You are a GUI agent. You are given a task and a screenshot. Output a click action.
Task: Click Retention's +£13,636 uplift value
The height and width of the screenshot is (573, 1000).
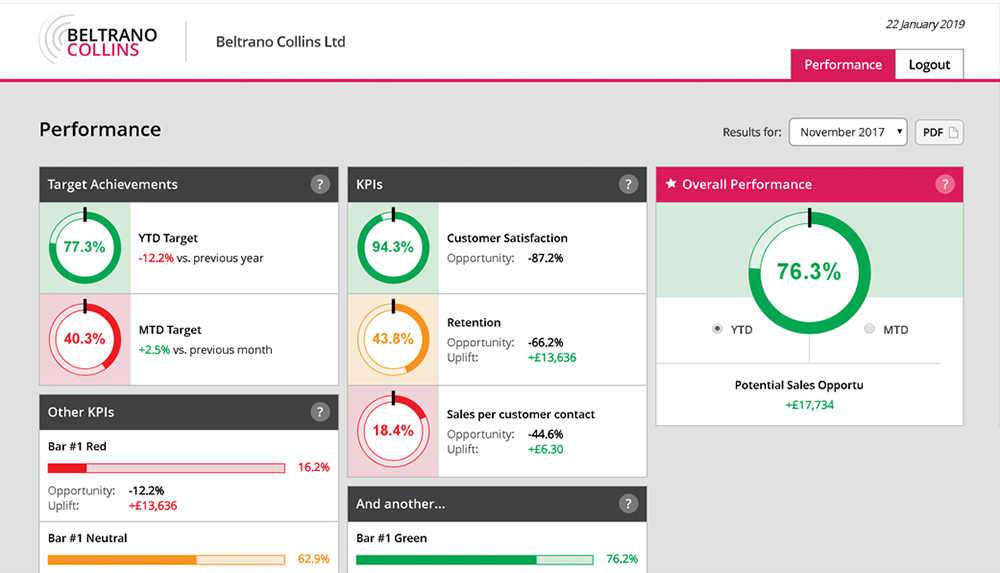[x=552, y=358]
